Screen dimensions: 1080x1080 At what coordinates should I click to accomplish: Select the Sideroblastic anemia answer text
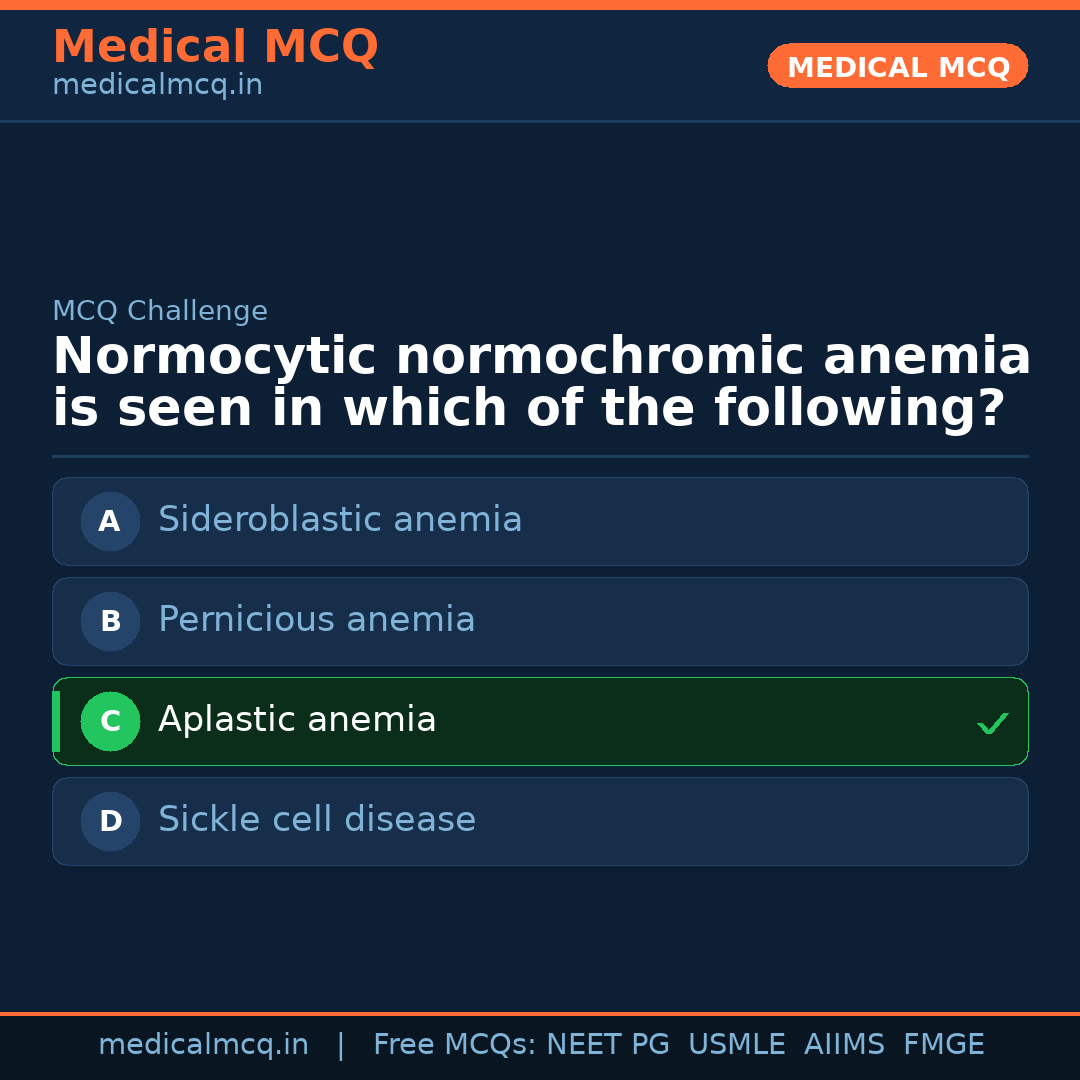pyautogui.click(x=340, y=520)
